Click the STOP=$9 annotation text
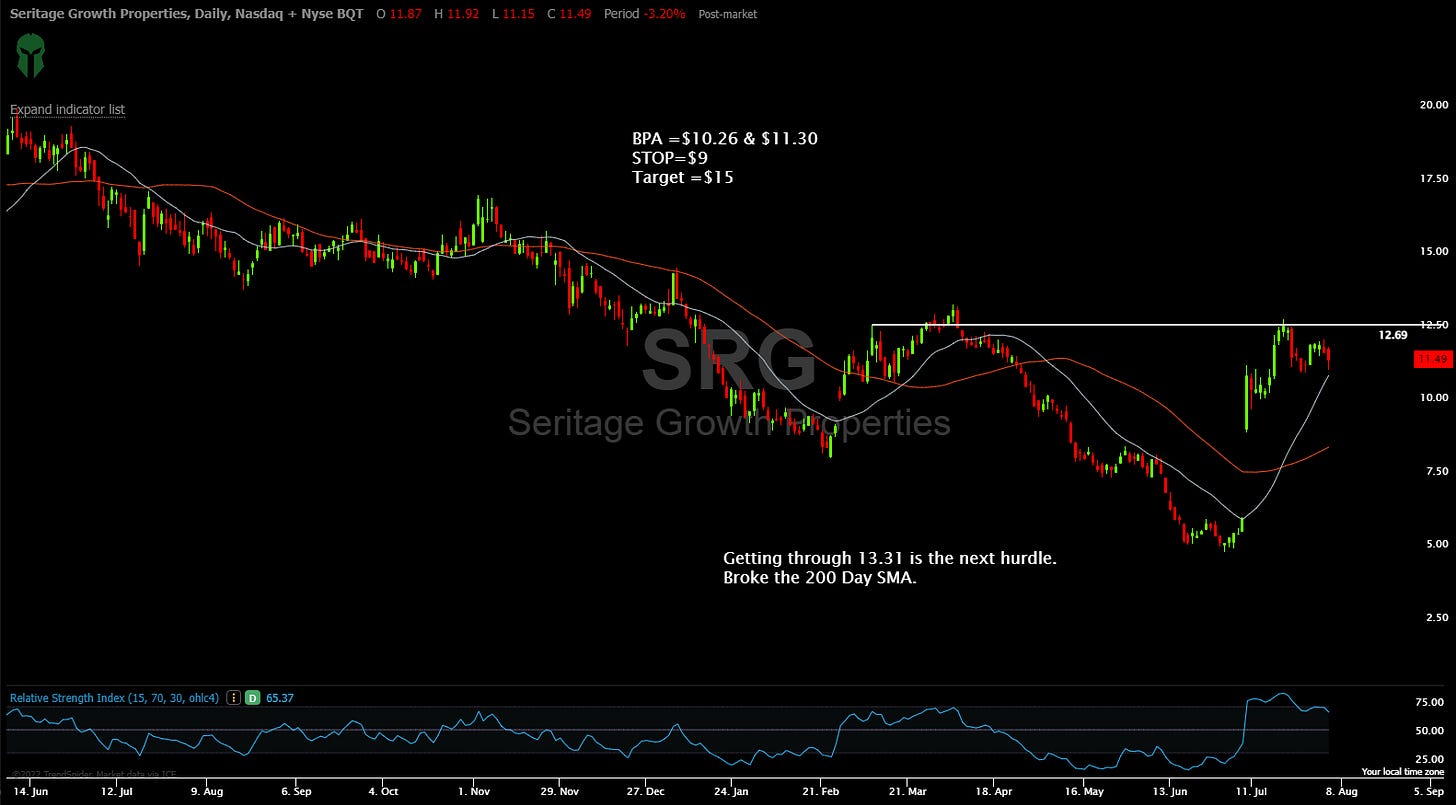 click(x=669, y=158)
